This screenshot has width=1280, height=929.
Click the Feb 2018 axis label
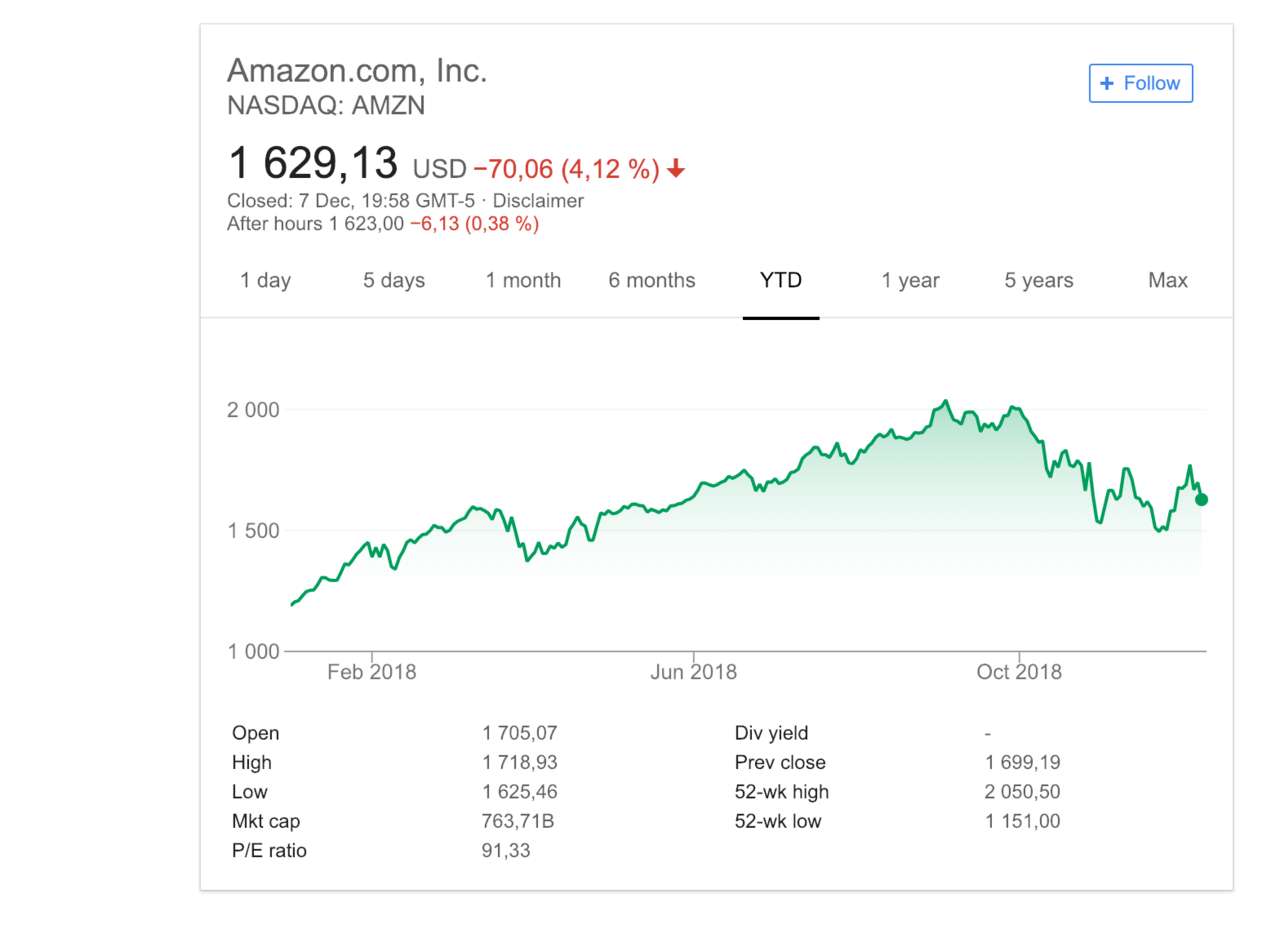(x=371, y=672)
